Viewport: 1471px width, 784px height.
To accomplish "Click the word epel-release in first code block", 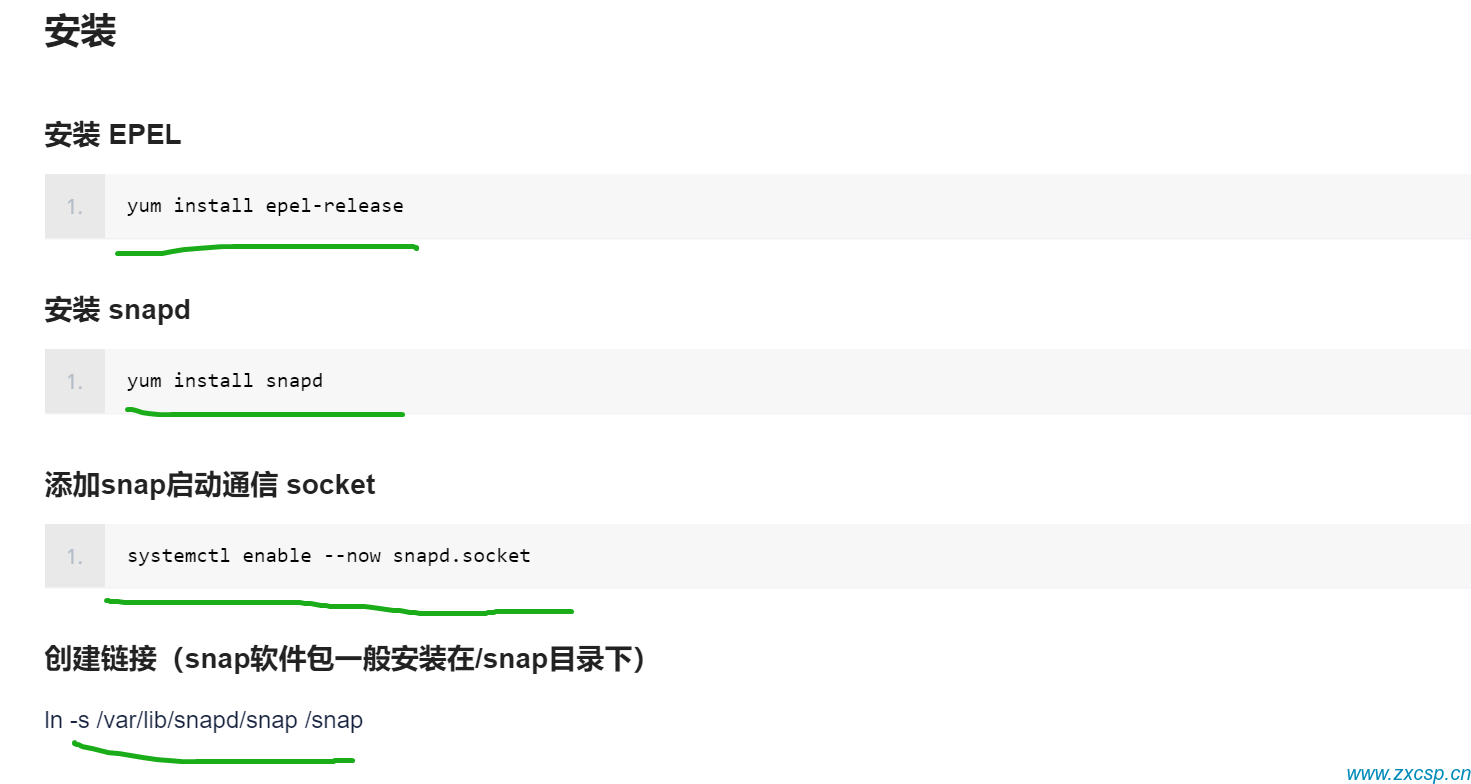I will tap(334, 206).
